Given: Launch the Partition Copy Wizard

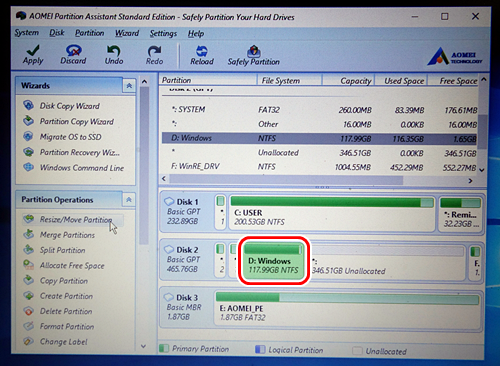Looking at the screenshot, I should point(69,121).
